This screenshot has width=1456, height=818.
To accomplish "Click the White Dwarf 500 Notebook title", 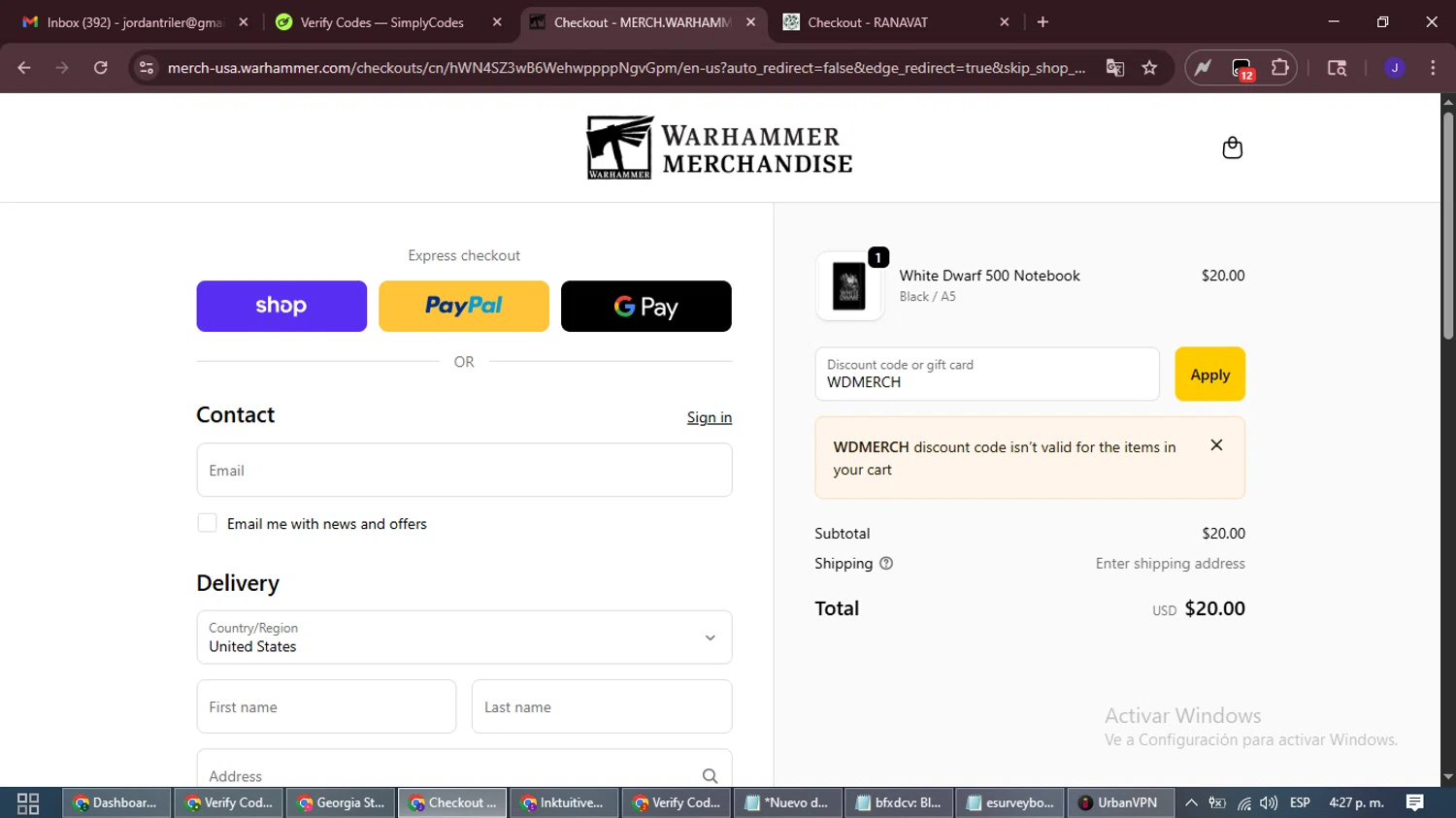I will (x=989, y=276).
